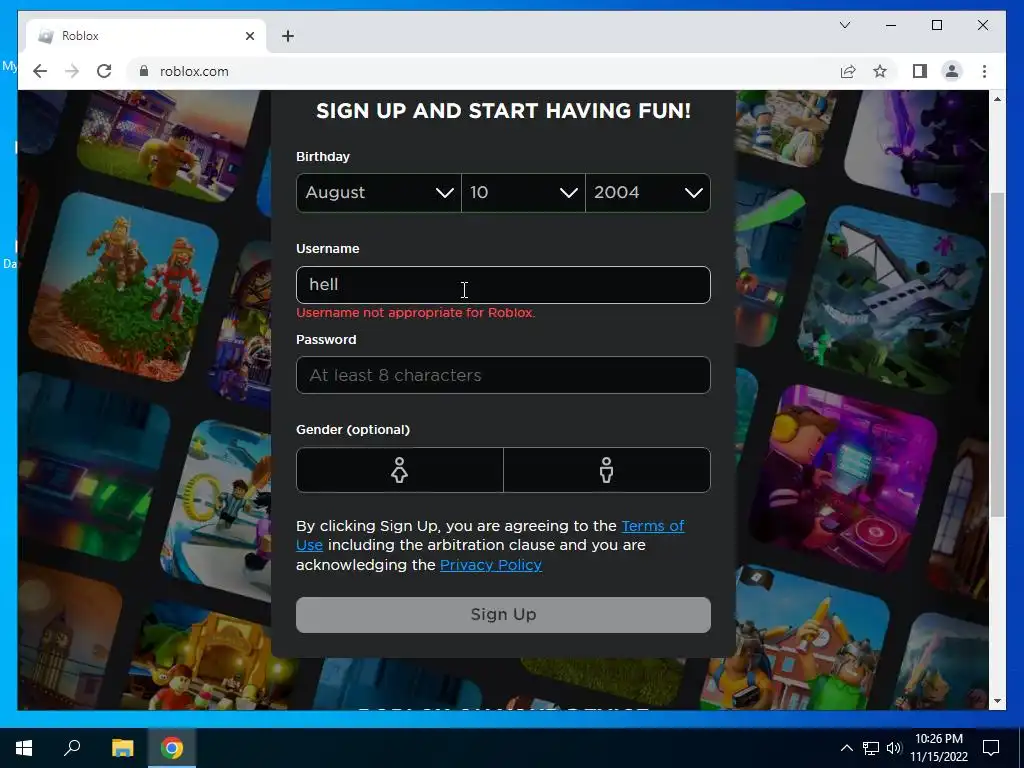The image size is (1024, 768).
Task: Open the birthday year dropdown showing 2004
Action: 648,193
